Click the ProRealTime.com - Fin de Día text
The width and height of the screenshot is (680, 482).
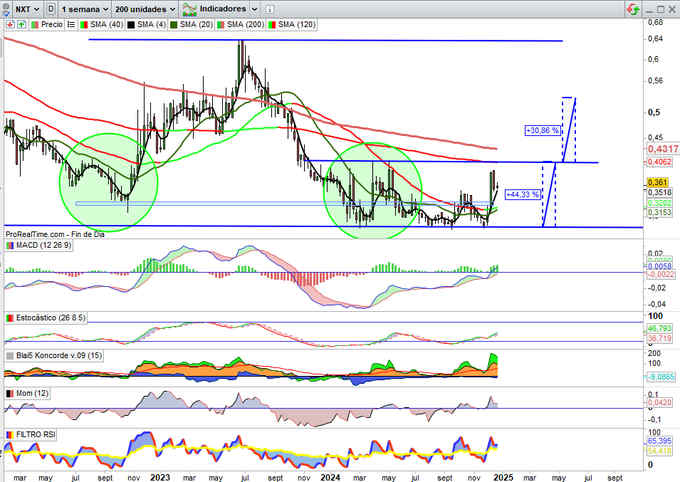coord(55,234)
